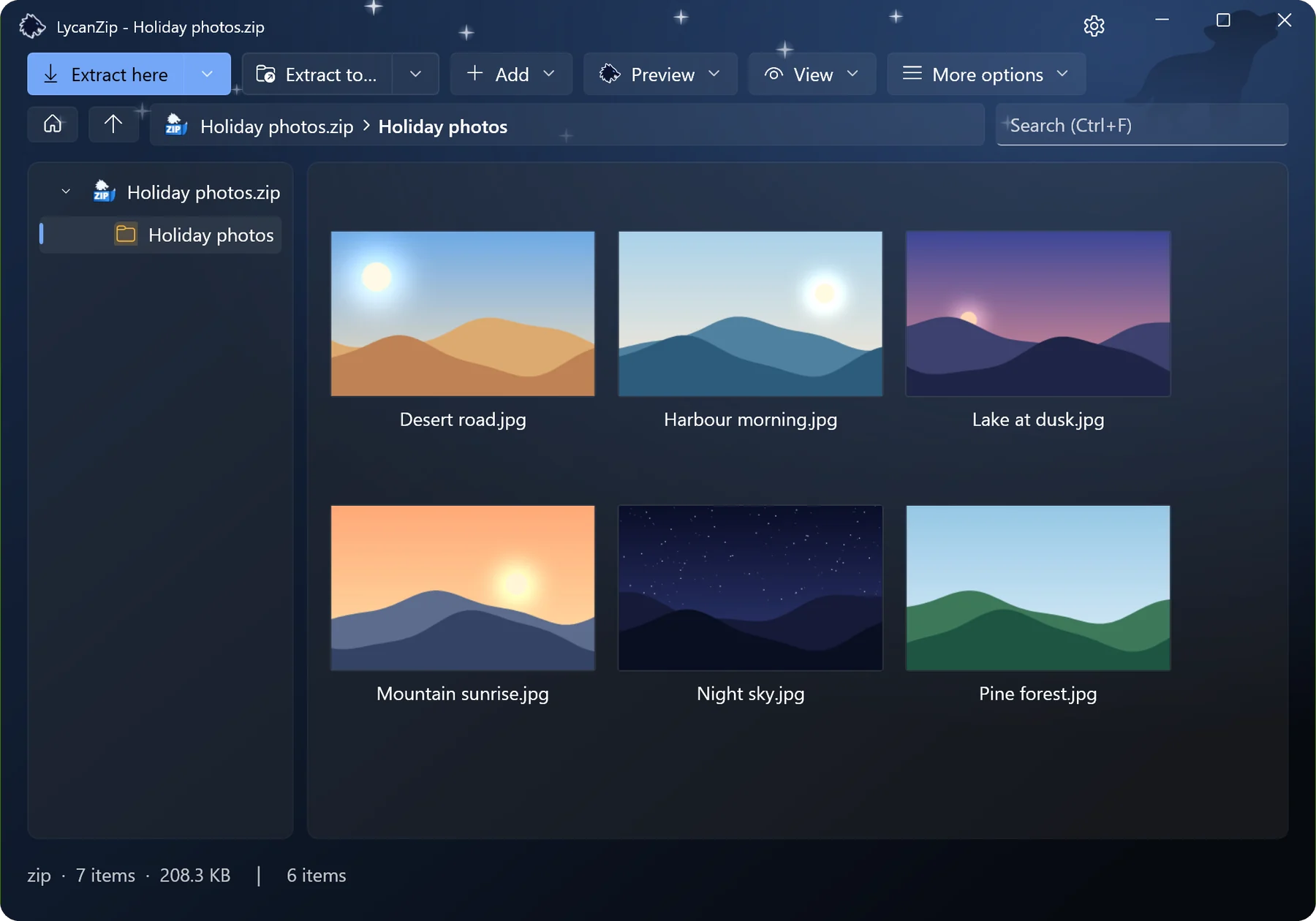This screenshot has width=1316, height=921.
Task: Open the Add dropdown menu
Action: [x=511, y=74]
